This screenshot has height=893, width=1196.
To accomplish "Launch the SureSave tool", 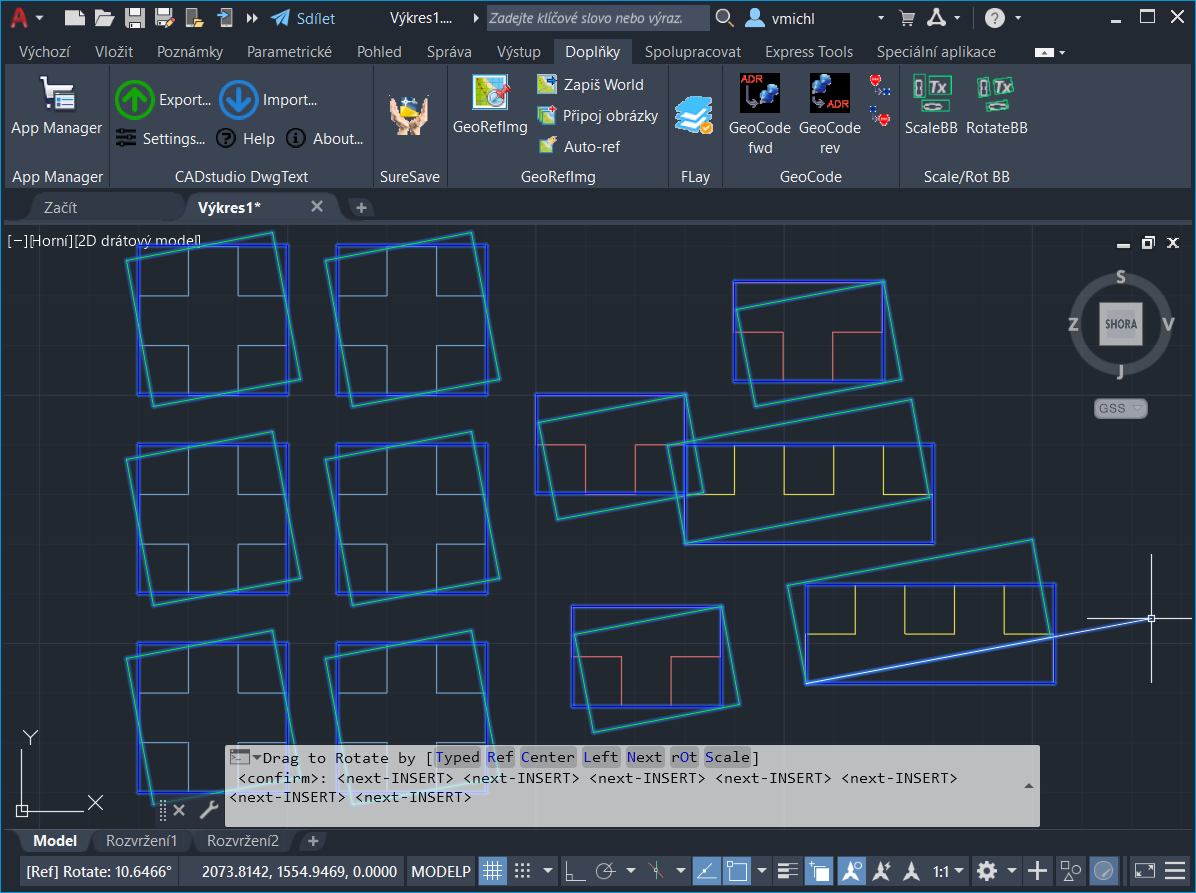I will point(409,115).
